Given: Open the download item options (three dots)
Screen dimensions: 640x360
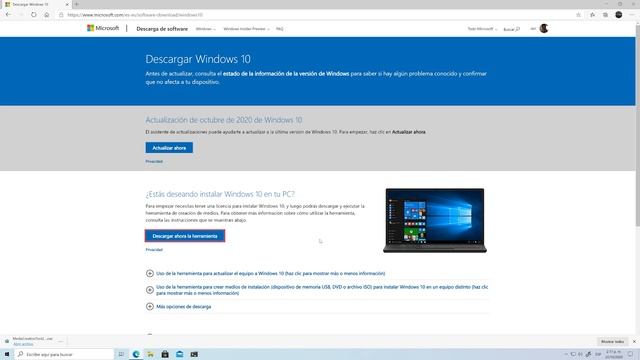Looking at the screenshot, I should pos(61,341).
